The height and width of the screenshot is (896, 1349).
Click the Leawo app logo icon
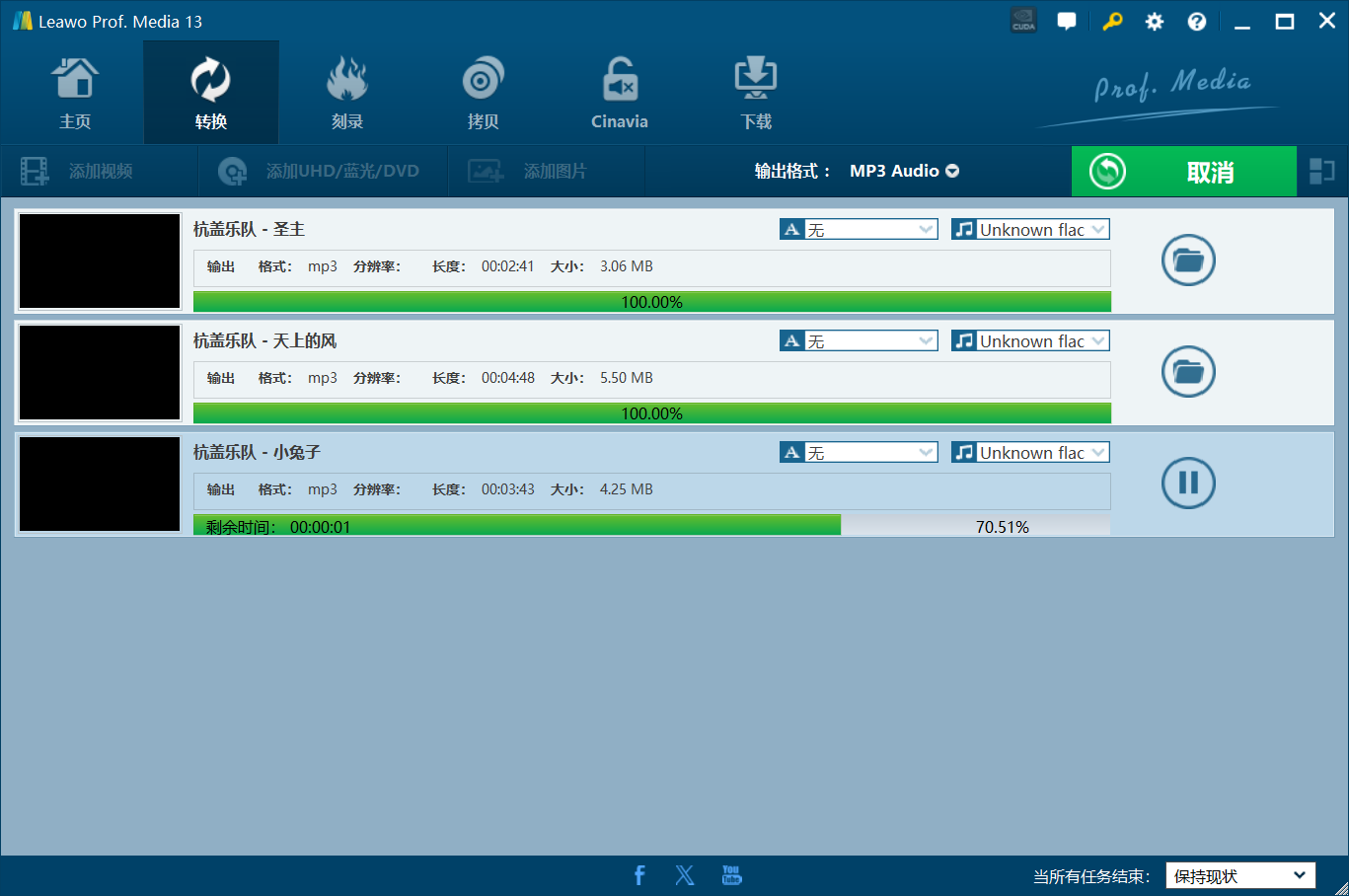[22, 21]
